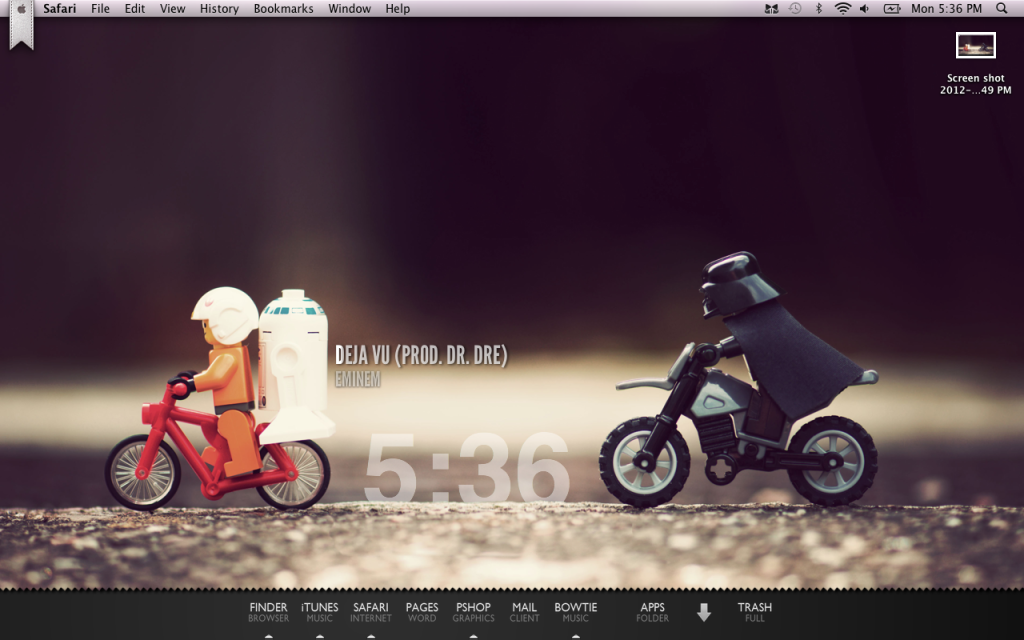Launch Pages from the dock
This screenshot has width=1024, height=640.
pos(422,612)
